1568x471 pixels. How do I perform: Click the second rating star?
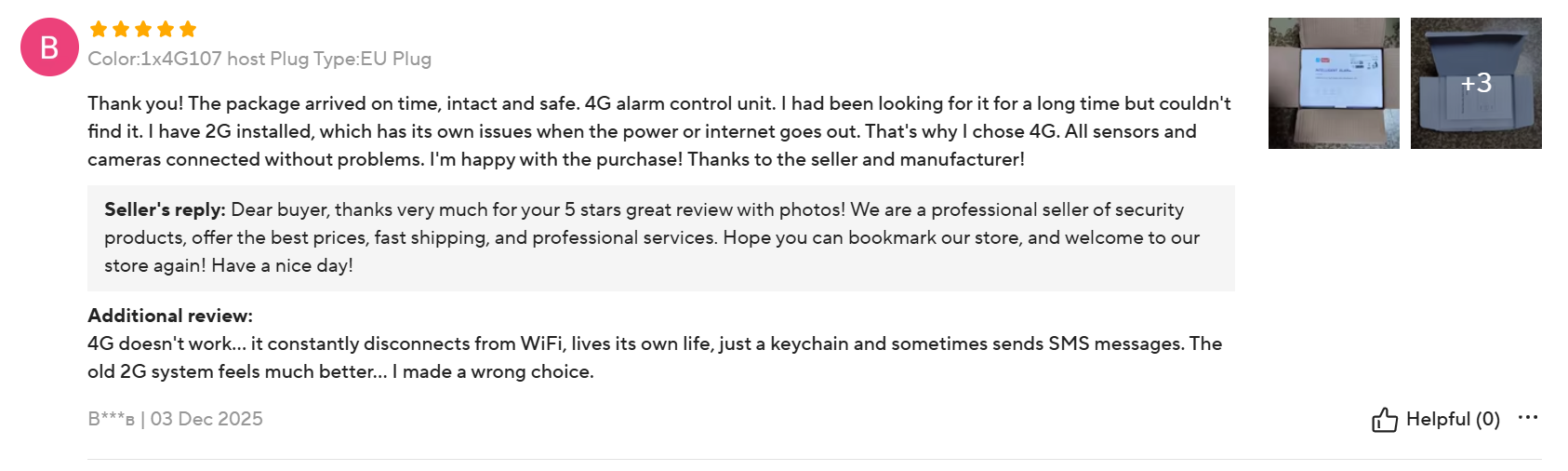(121, 29)
